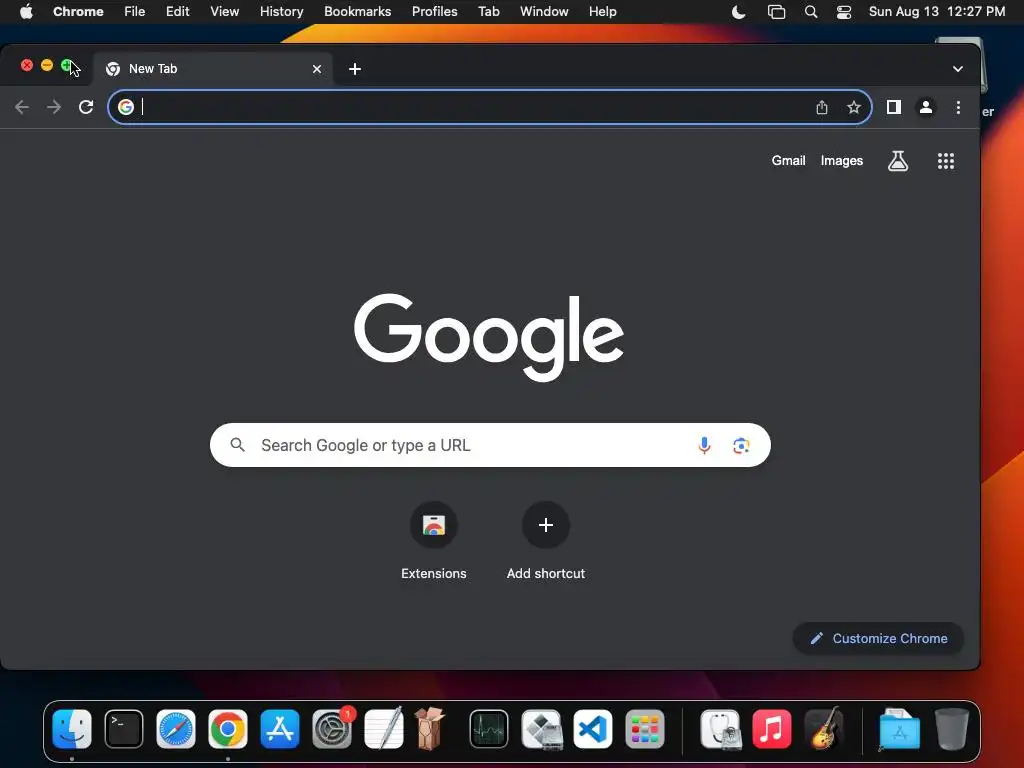Viewport: 1024px width, 768px height.
Task: Bookmark this tab with star icon
Action: [x=854, y=107]
